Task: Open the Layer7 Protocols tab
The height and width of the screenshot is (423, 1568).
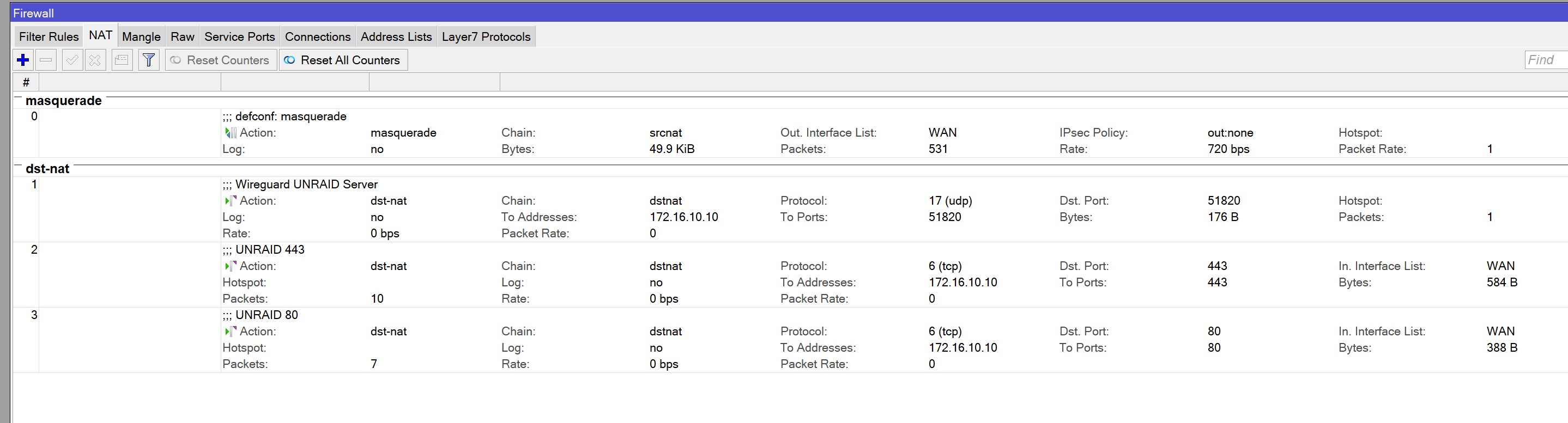Action: click(x=486, y=36)
